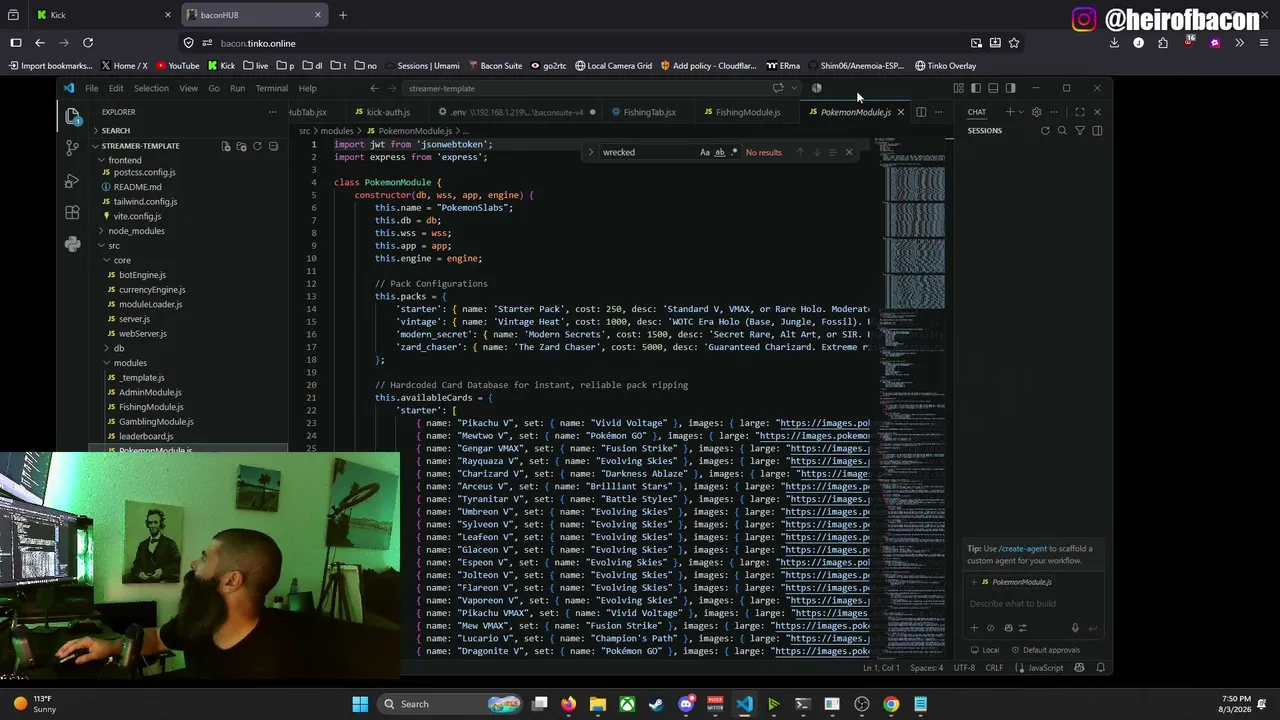Filter the chat sessions
Viewport: 1280px width, 720px height.
pos(1079,131)
